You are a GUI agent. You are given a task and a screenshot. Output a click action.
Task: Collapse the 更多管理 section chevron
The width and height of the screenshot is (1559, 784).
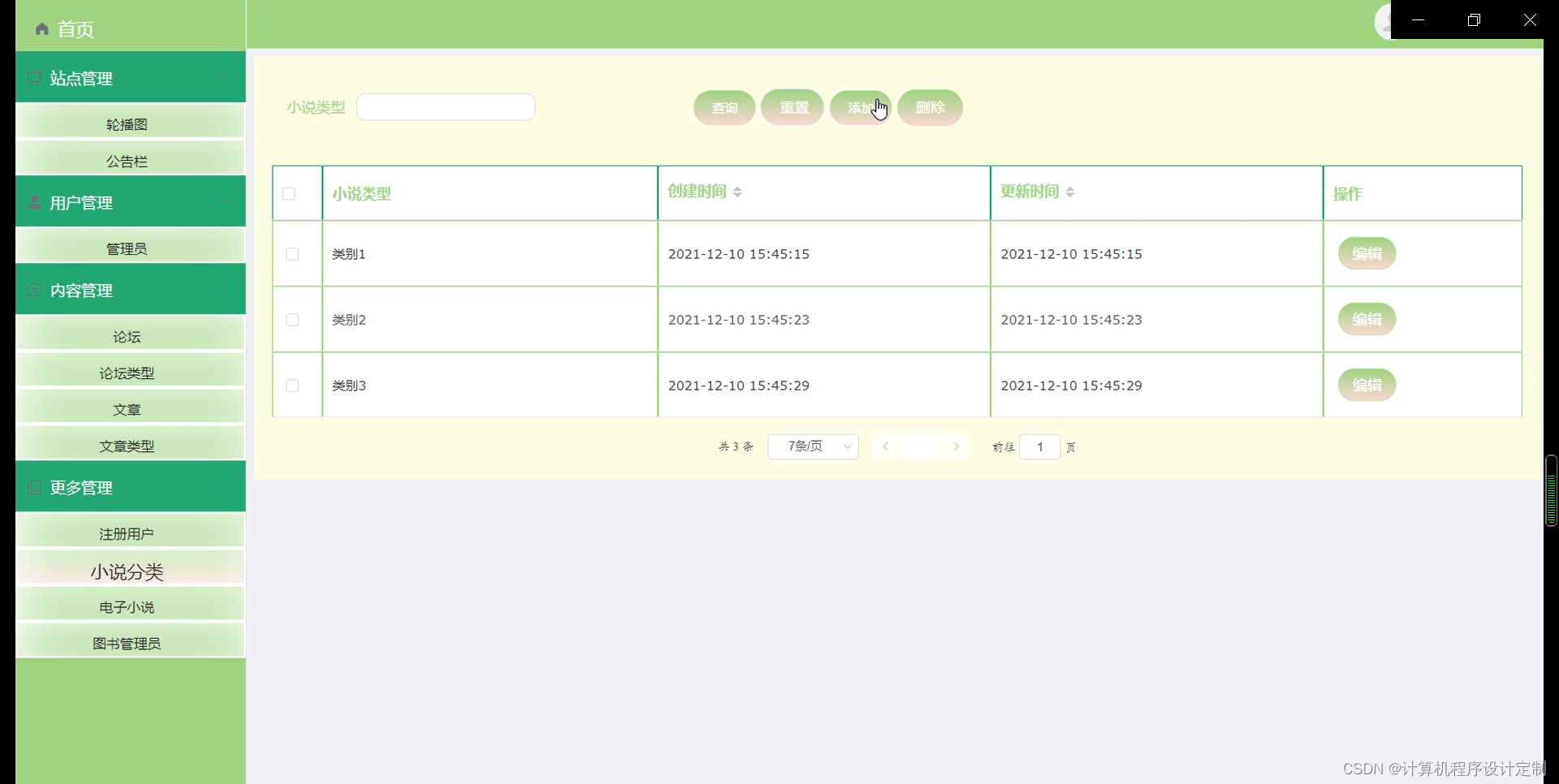point(221,485)
